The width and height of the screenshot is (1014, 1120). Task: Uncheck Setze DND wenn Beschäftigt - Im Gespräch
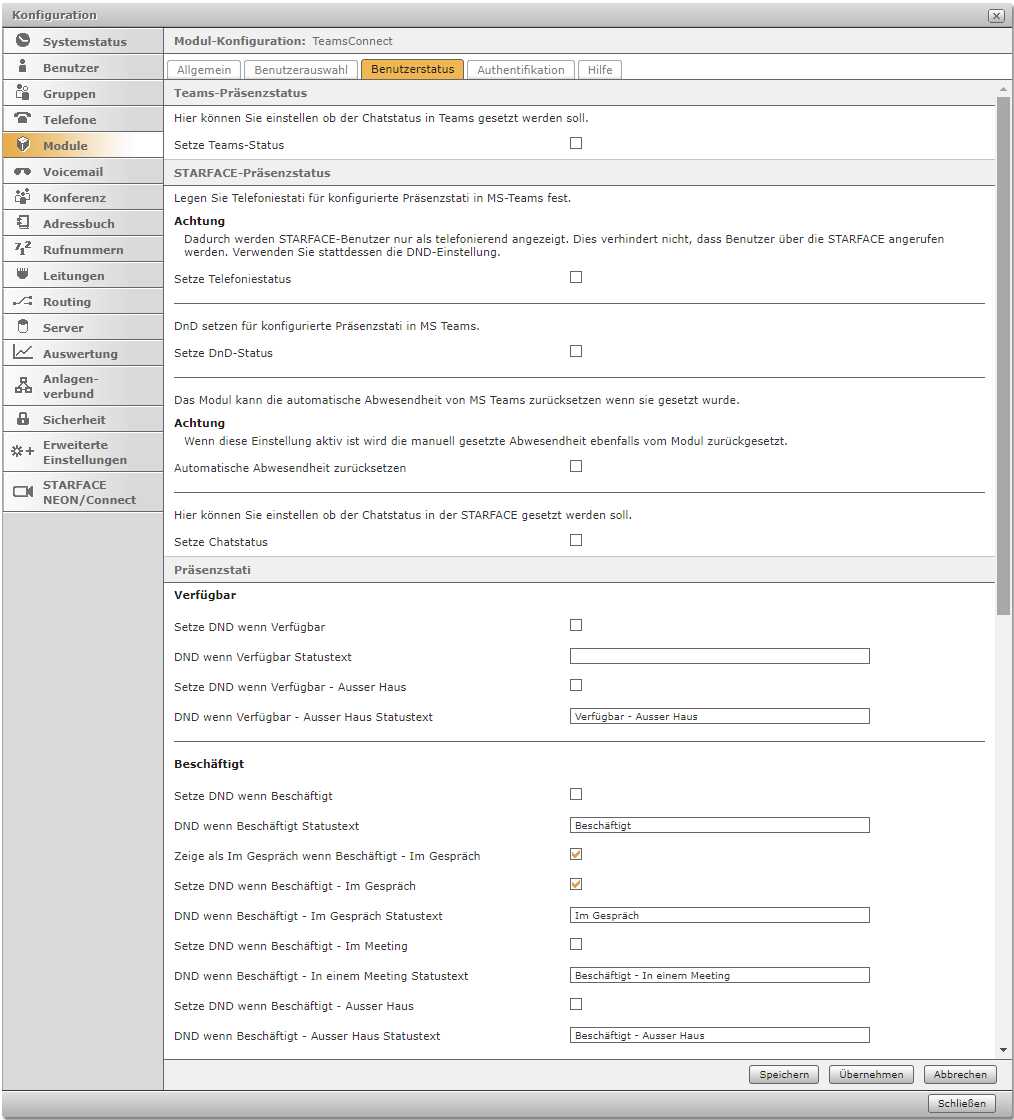pos(575,884)
